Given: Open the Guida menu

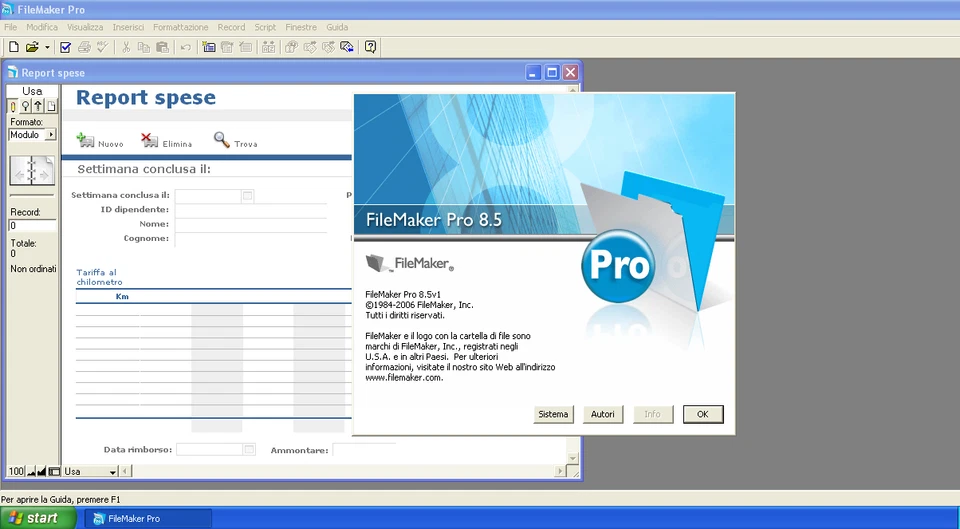Looking at the screenshot, I should [337, 27].
